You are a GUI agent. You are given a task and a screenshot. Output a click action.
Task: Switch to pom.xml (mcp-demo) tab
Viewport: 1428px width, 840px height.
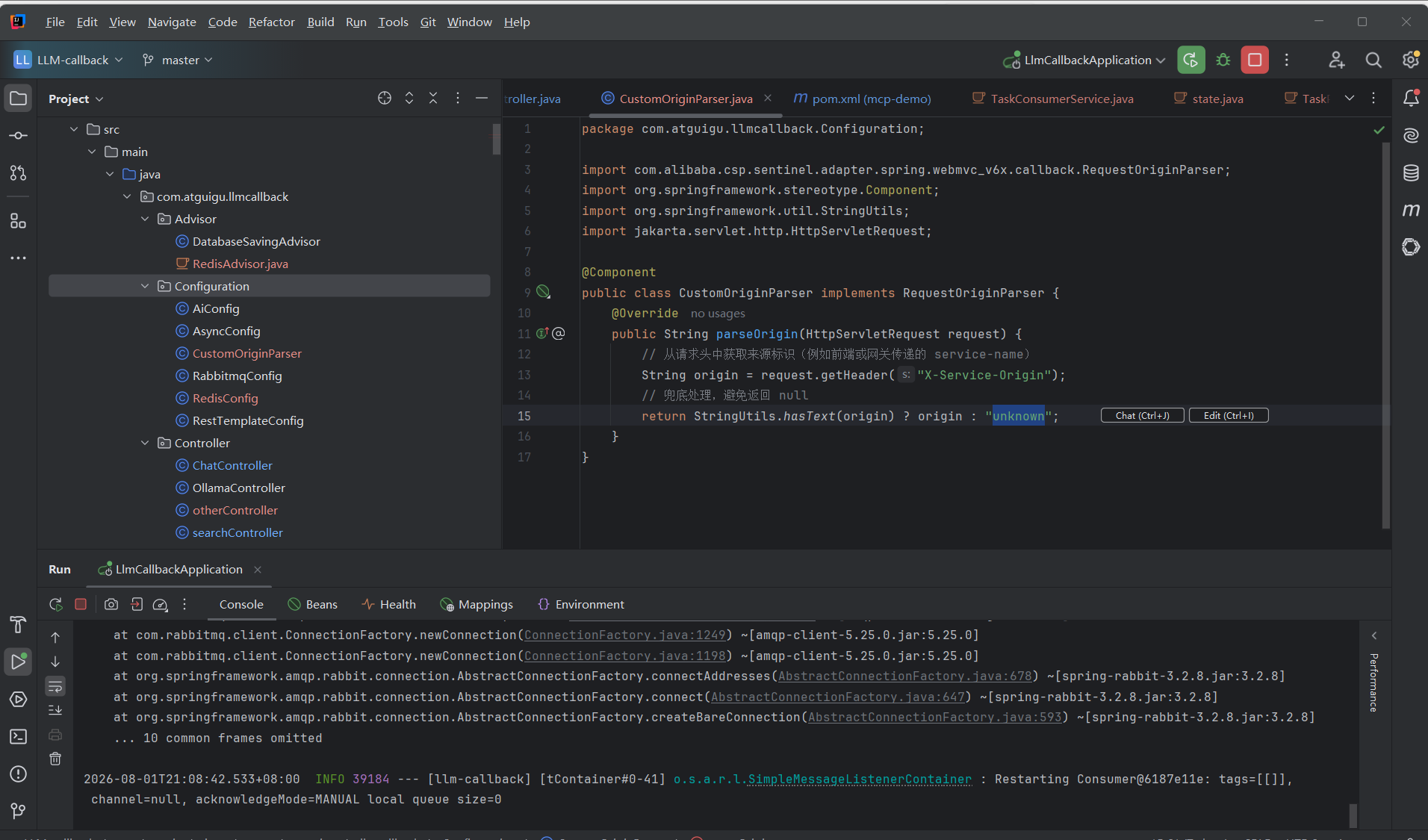point(862,99)
